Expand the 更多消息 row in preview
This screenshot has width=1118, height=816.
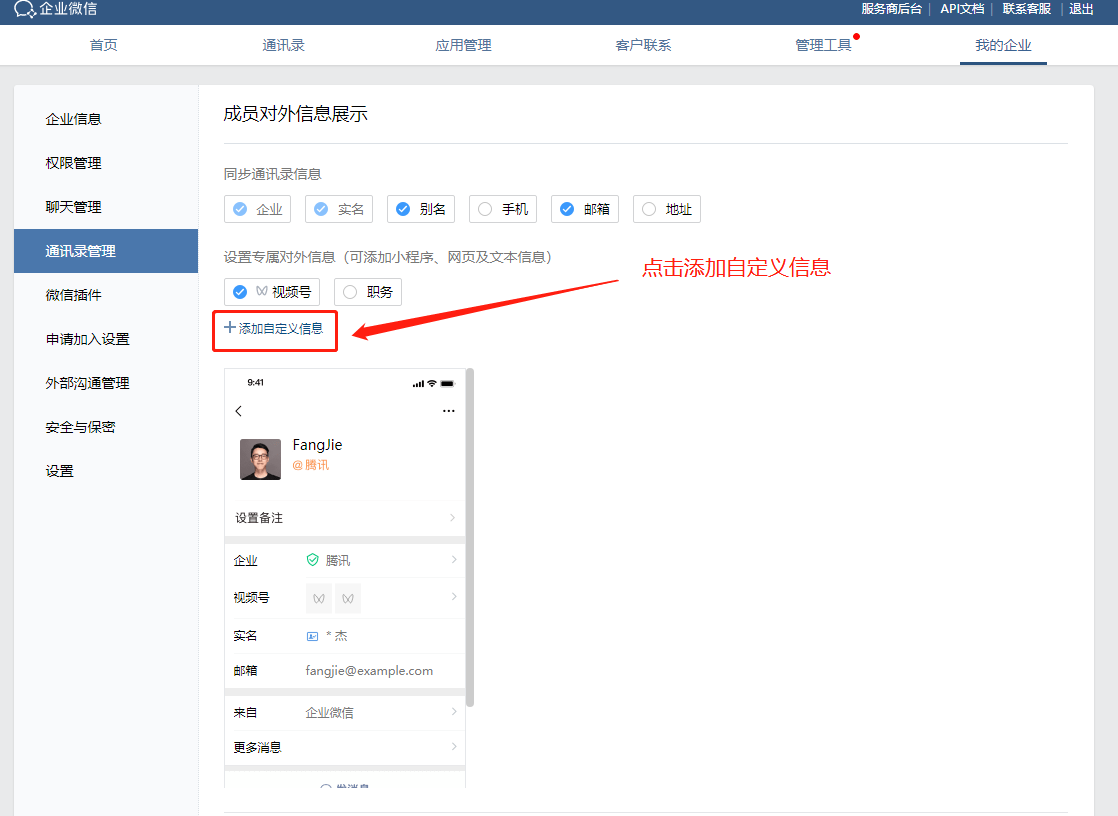pos(452,747)
